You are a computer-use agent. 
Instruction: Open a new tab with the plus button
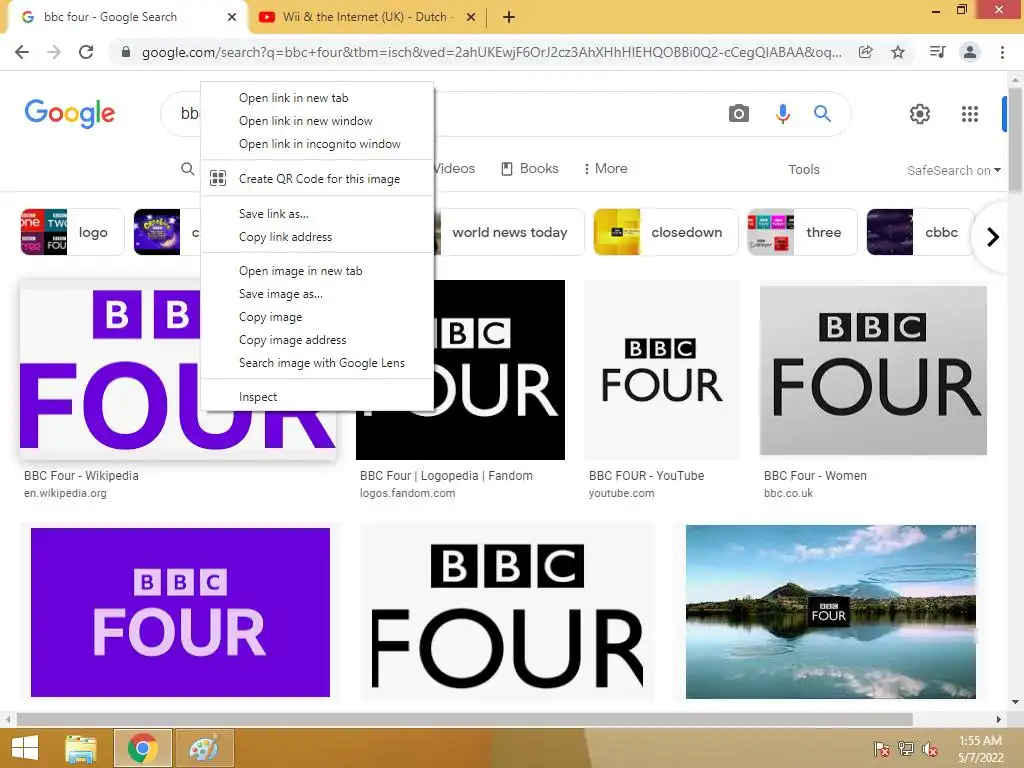pyautogui.click(x=509, y=17)
